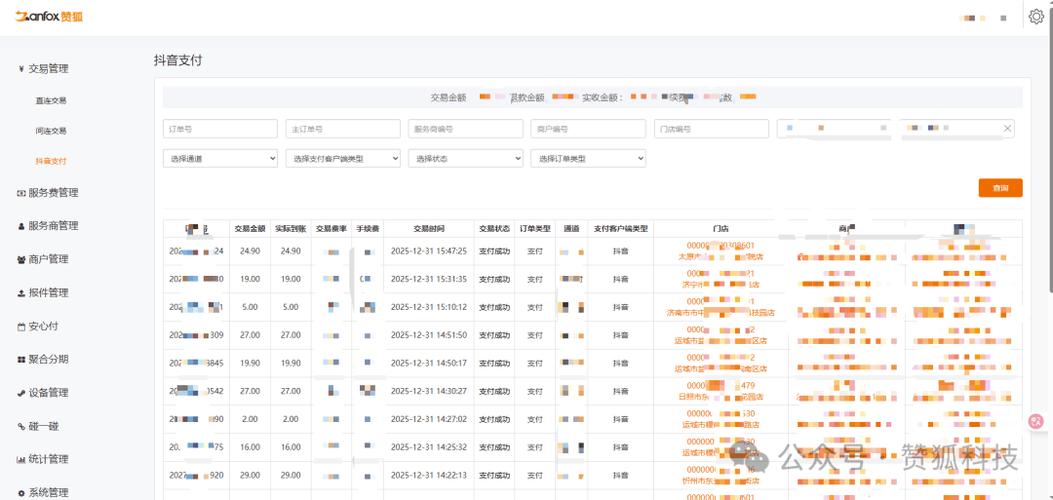Click the 安心付 calendar icon
Viewport: 1053px width, 500px height.
(21, 326)
